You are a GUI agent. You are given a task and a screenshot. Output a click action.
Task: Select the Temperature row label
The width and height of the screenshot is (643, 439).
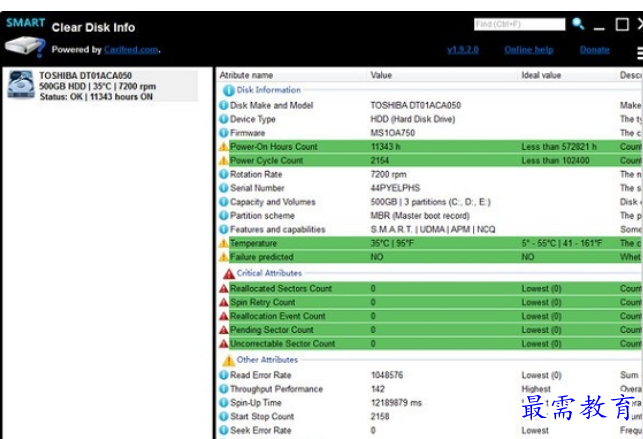coord(253,243)
